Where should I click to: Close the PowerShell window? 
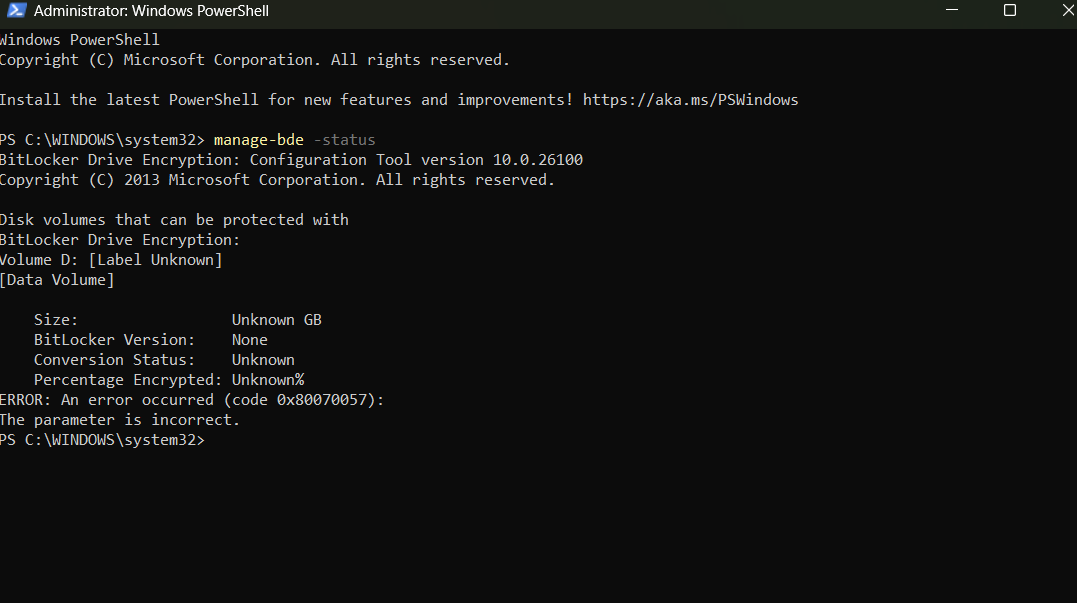[1066, 10]
